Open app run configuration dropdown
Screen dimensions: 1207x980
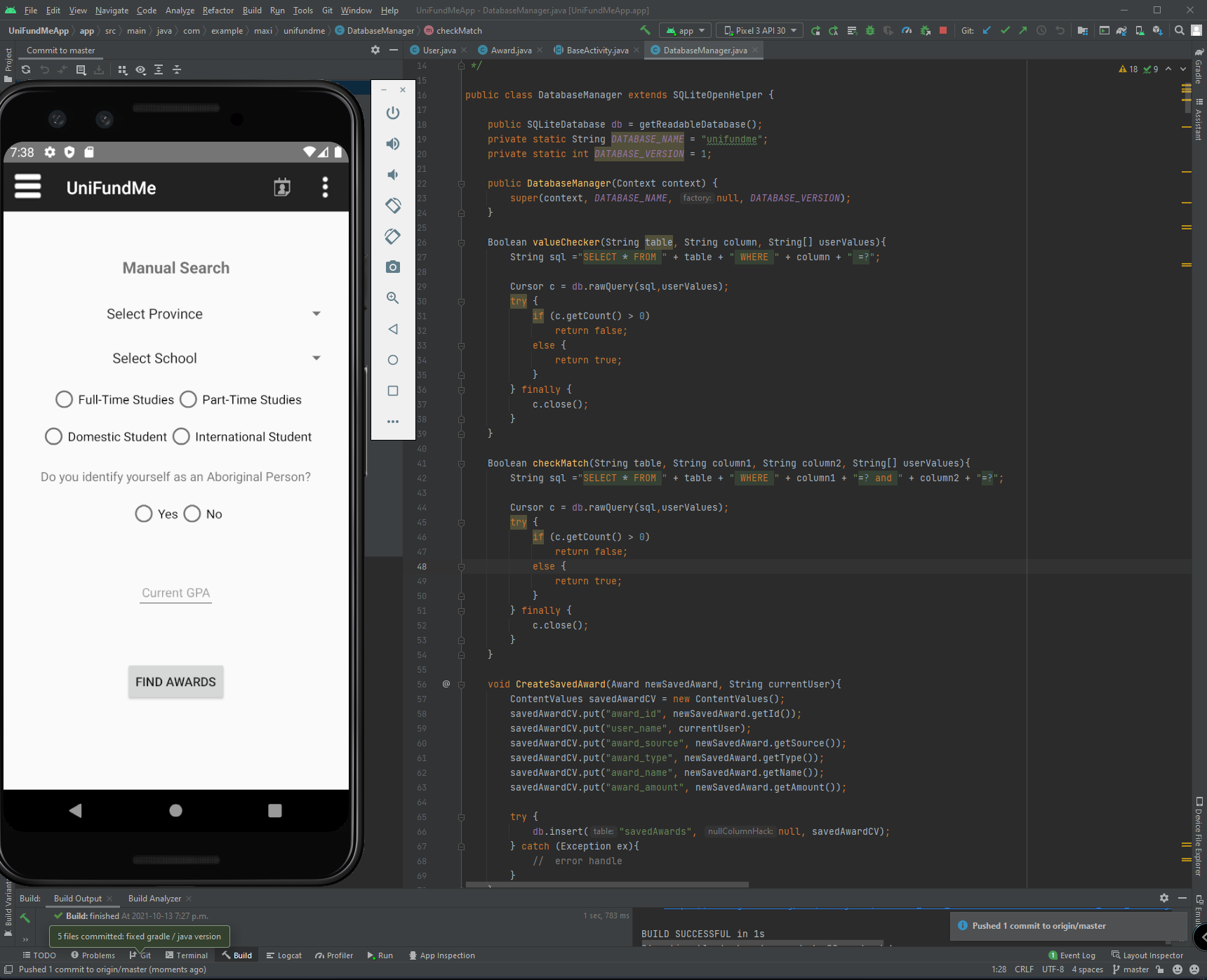coord(686,30)
